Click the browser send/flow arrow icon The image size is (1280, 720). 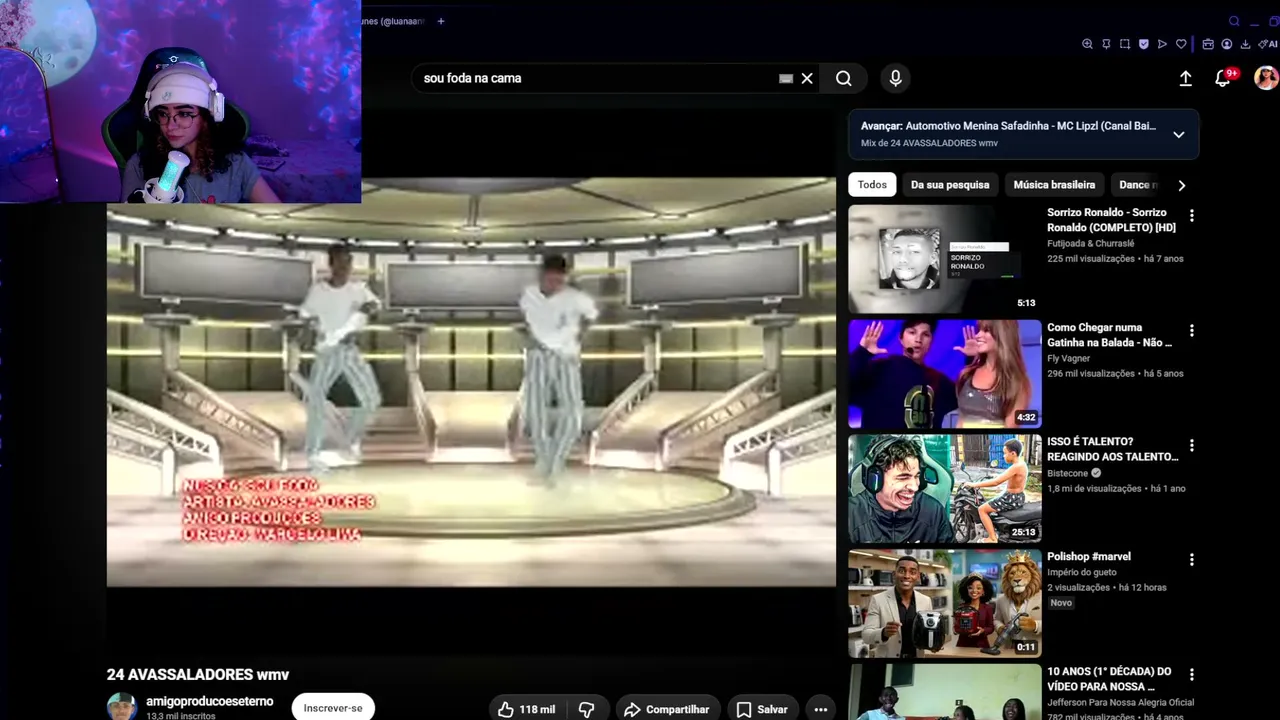coord(1162,44)
